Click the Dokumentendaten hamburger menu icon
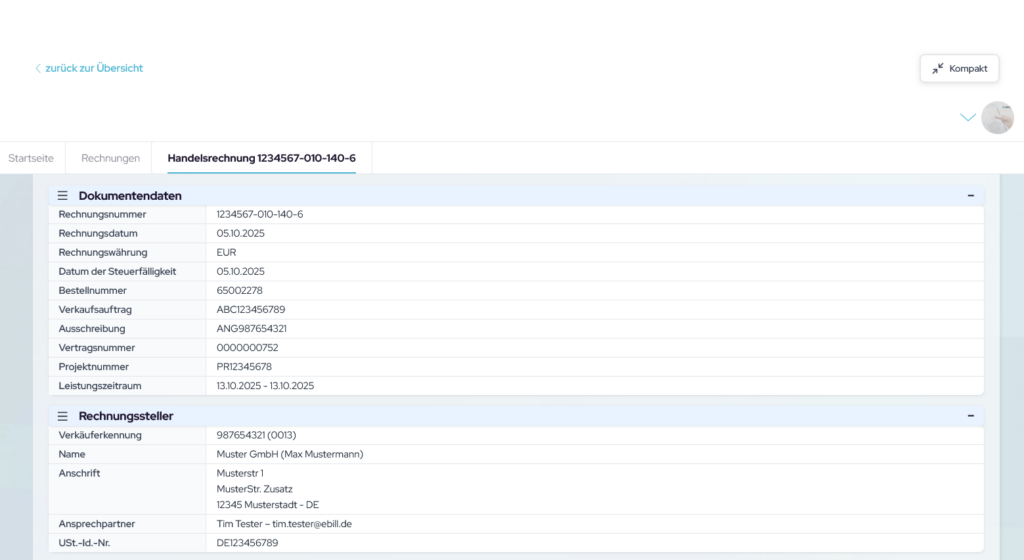The height and width of the screenshot is (560, 1024). tap(62, 196)
